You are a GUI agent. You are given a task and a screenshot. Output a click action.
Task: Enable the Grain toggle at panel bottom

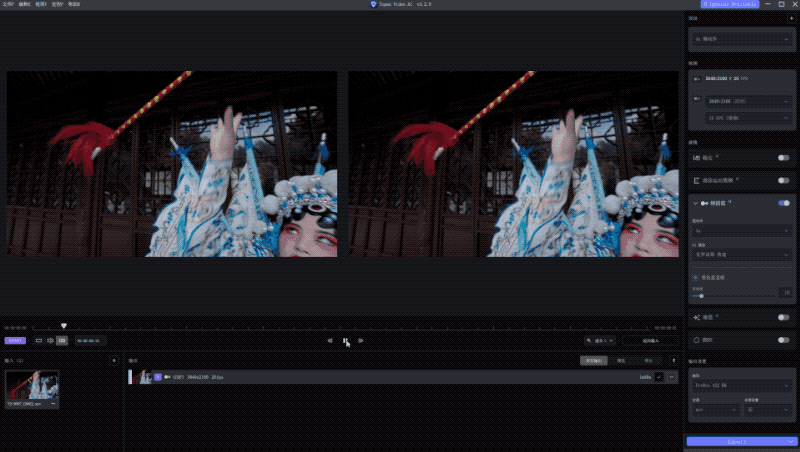pos(783,340)
